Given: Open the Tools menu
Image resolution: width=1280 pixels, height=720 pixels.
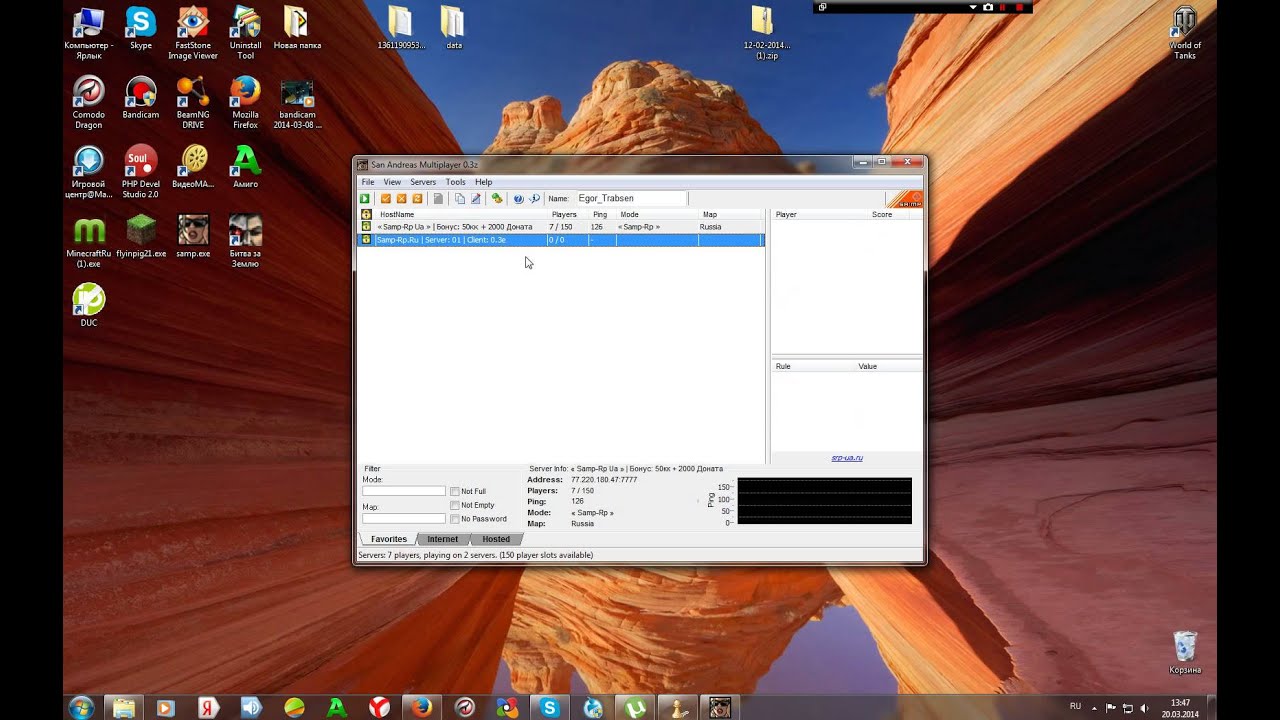Looking at the screenshot, I should 455,182.
